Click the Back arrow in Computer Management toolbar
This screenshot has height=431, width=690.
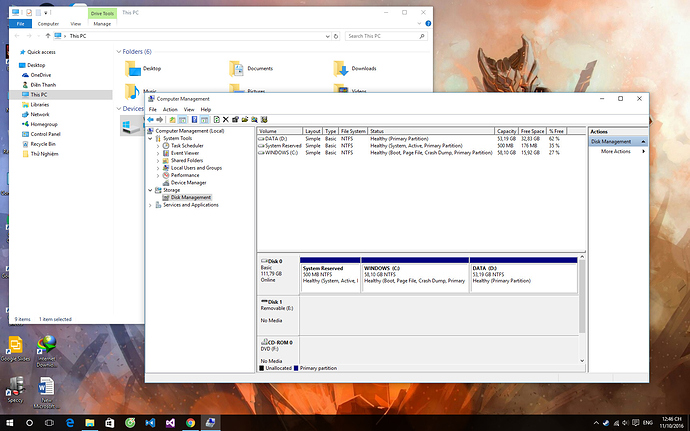[x=150, y=120]
